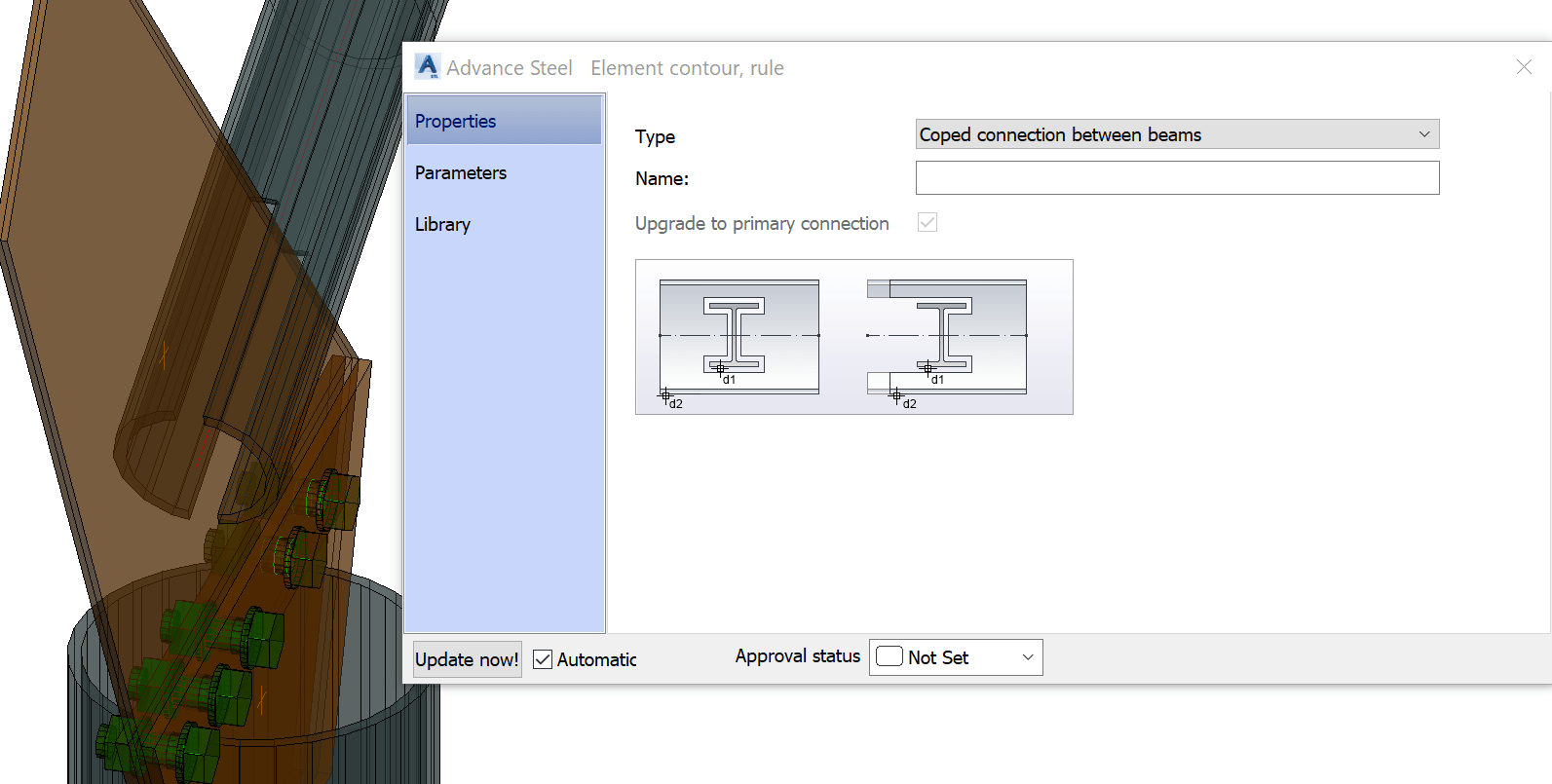Click the Not Set color box
The width and height of the screenshot is (1552, 784).
[x=890, y=656]
